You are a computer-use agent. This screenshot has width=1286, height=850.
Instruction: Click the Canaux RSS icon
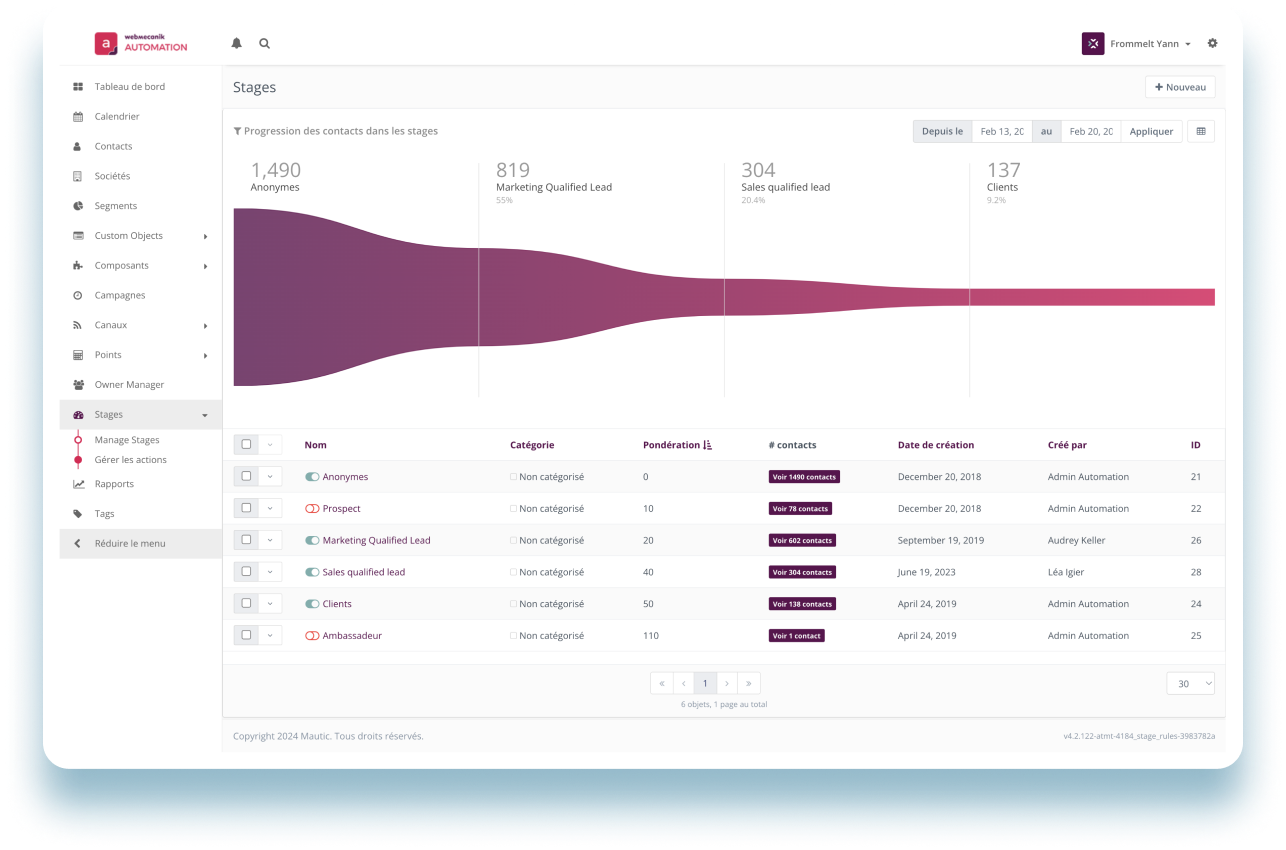coord(78,326)
